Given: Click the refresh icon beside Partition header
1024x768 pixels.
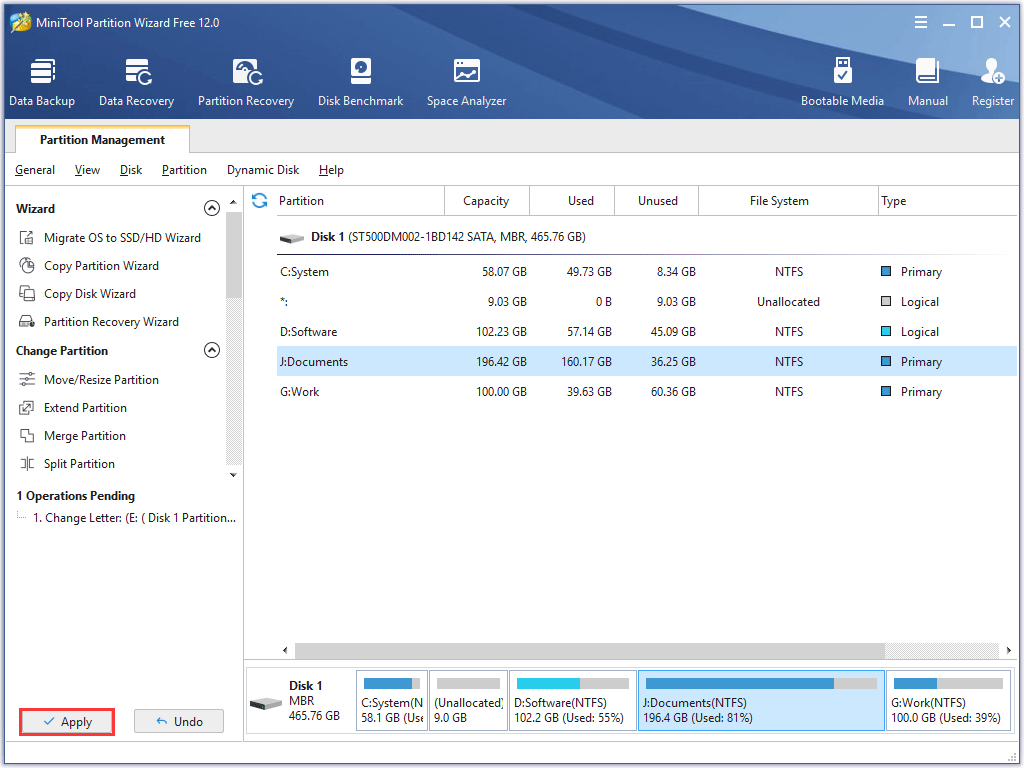Looking at the screenshot, I should pyautogui.click(x=259, y=200).
